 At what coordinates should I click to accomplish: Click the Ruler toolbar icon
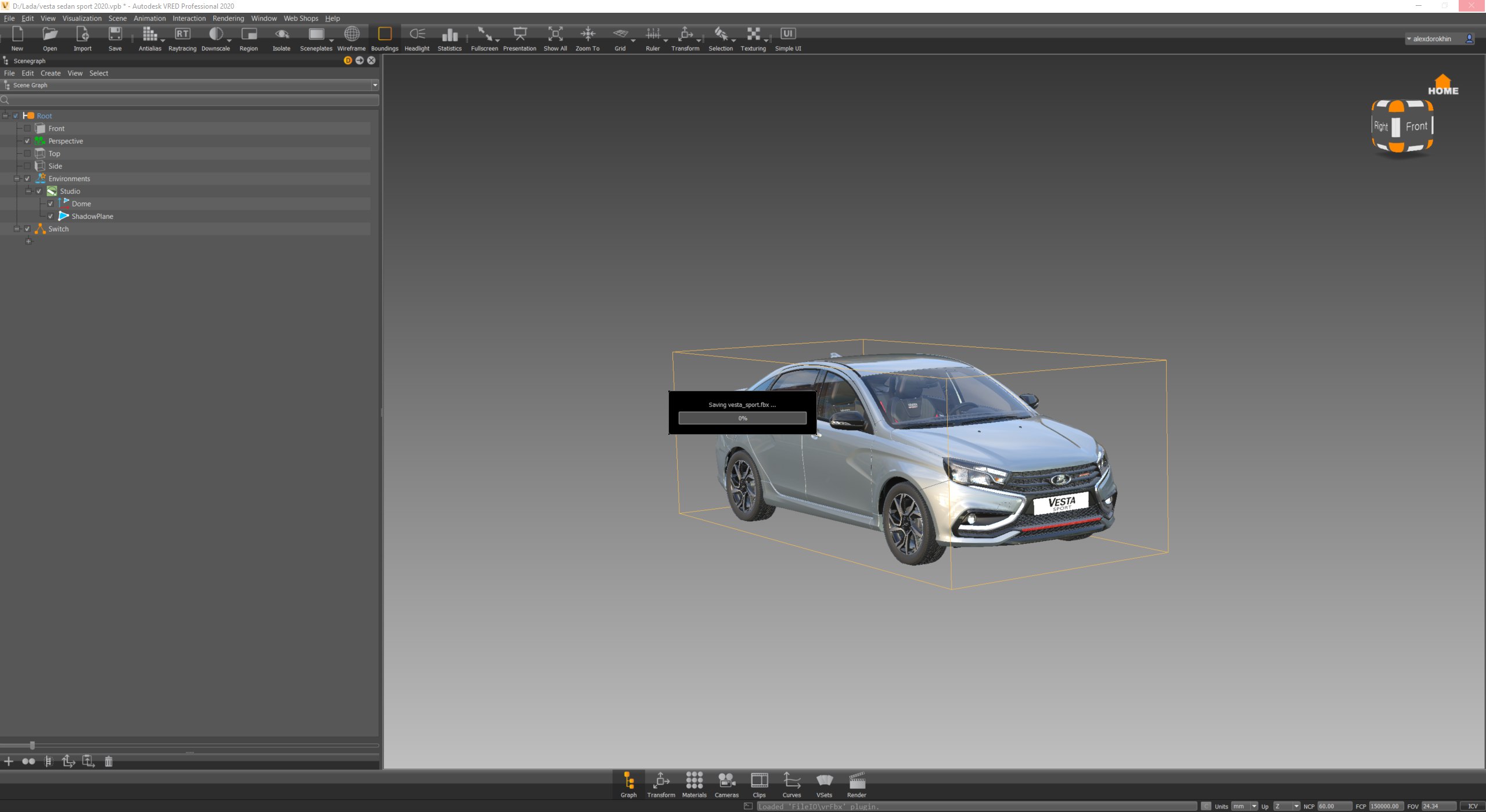(x=653, y=34)
